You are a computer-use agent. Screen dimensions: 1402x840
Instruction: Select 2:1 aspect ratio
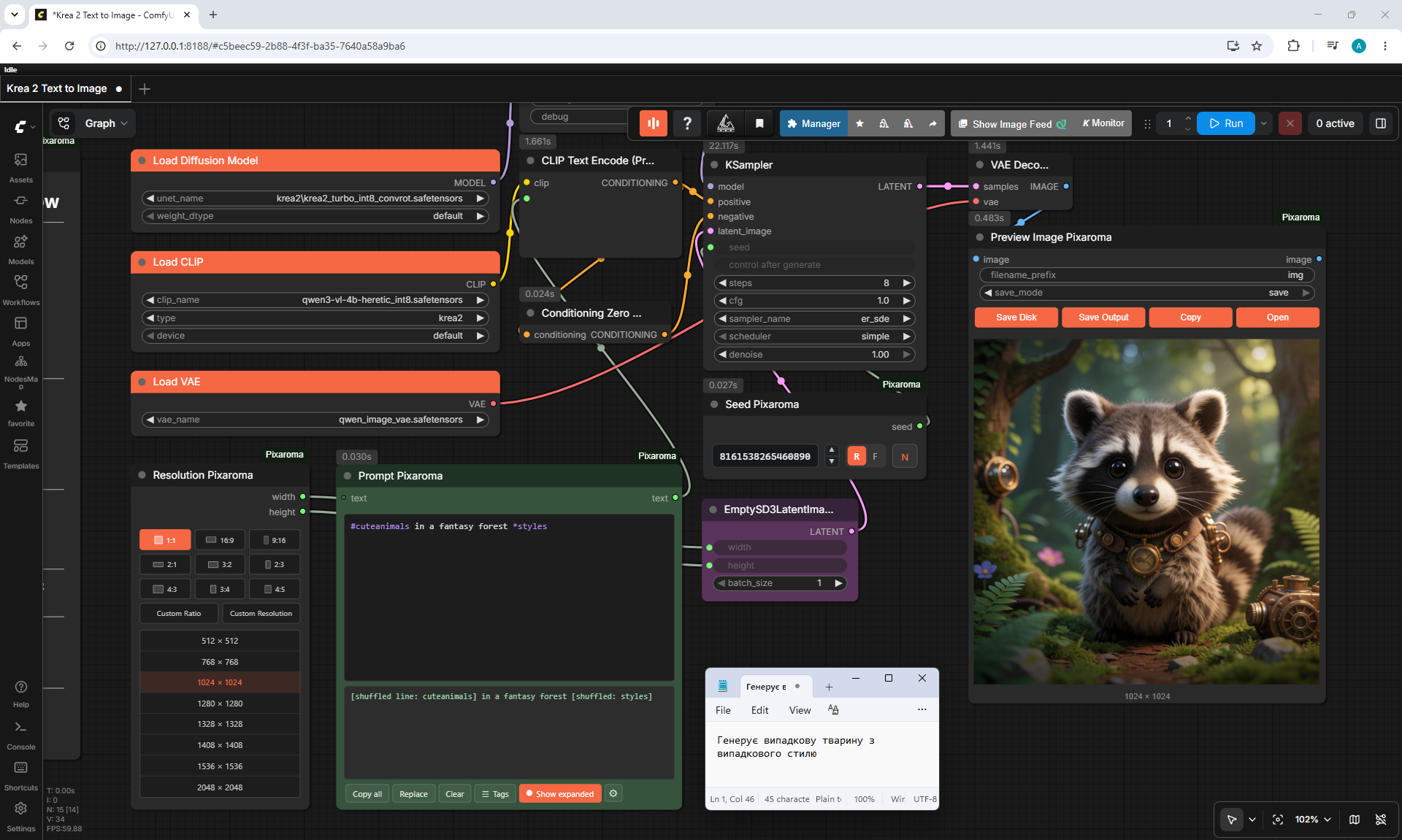tap(165, 564)
